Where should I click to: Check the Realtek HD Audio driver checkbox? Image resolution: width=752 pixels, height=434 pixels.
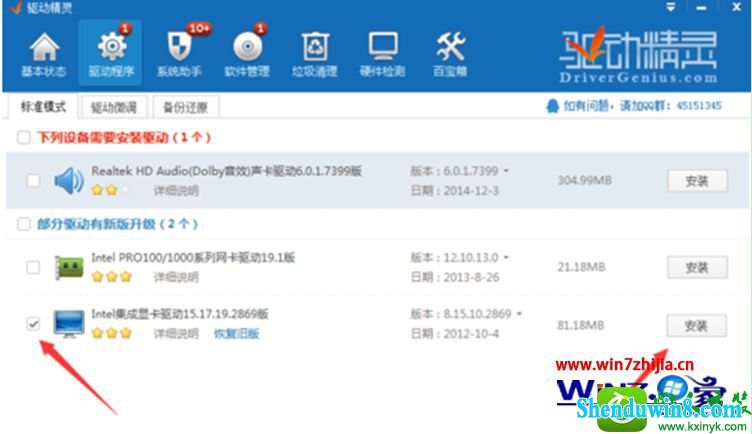[x=33, y=181]
